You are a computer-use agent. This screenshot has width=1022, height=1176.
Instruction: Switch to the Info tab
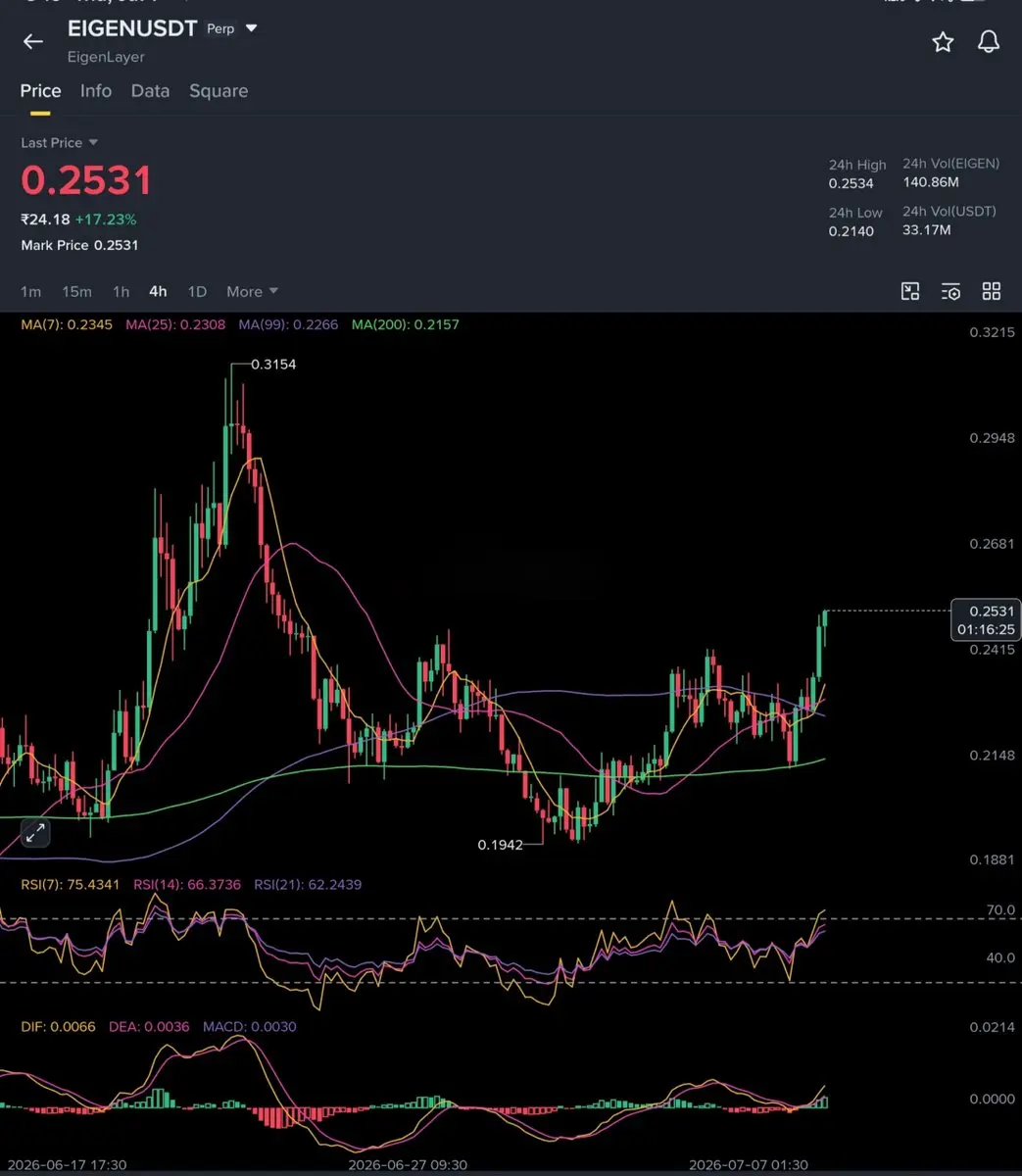click(96, 91)
